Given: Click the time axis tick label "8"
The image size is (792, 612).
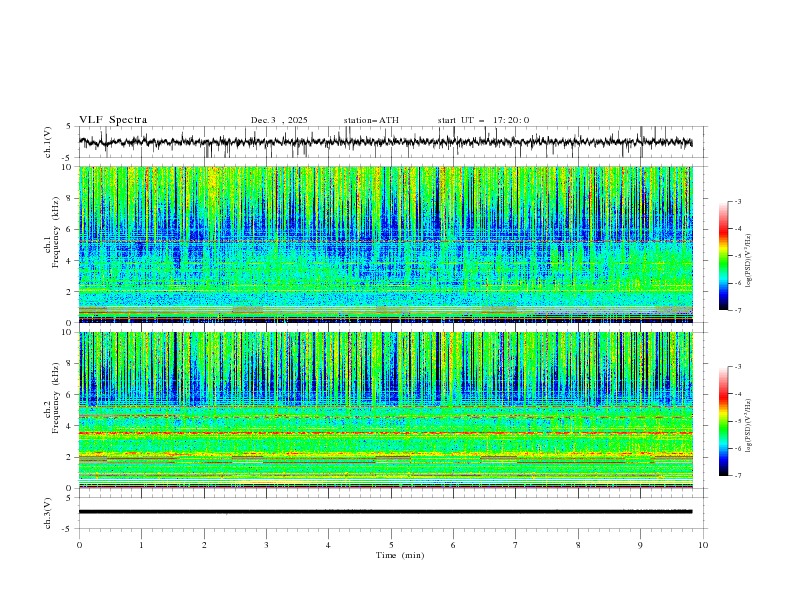Looking at the screenshot, I should [578, 545].
